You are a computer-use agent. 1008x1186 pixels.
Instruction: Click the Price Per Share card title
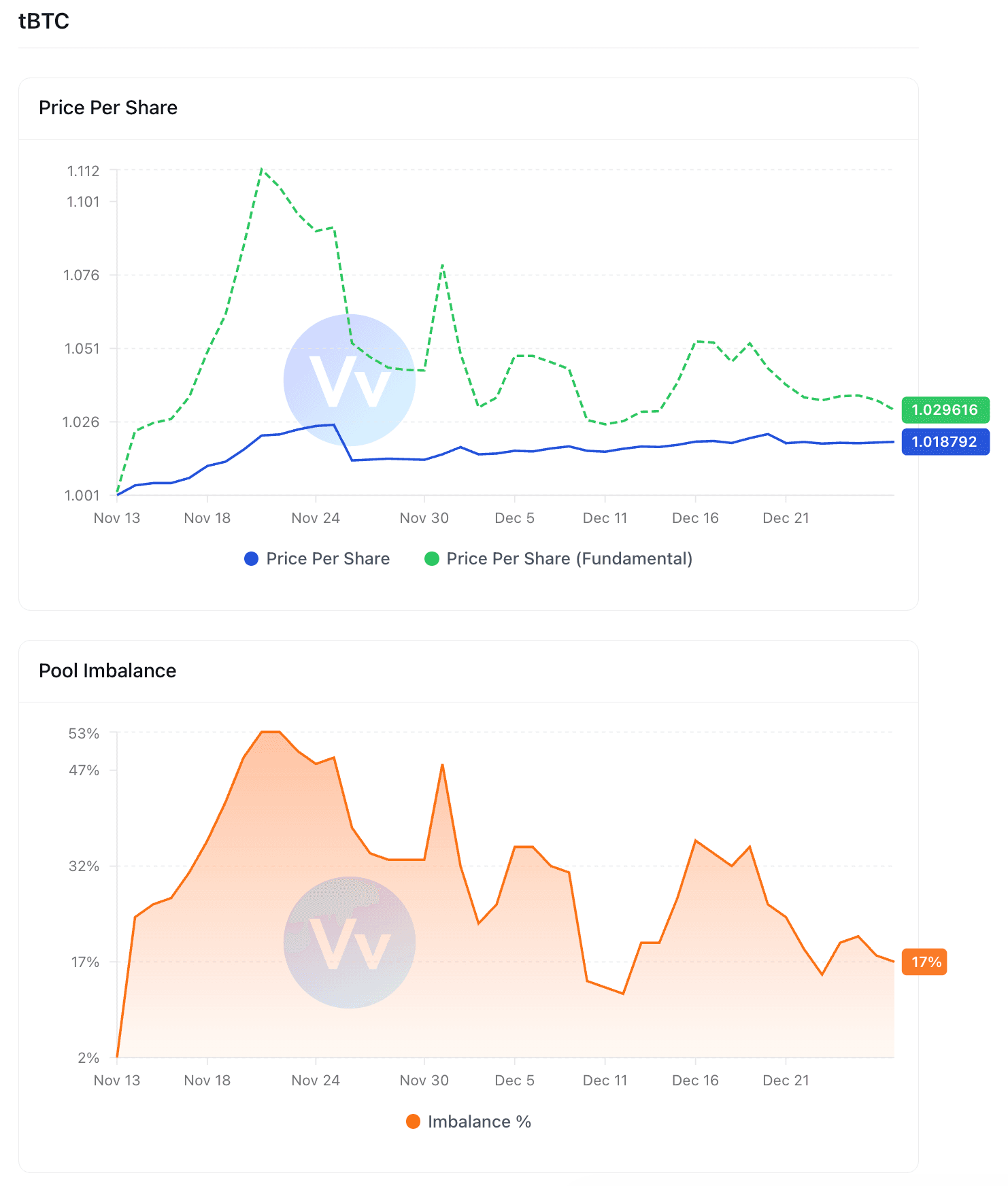point(108,107)
